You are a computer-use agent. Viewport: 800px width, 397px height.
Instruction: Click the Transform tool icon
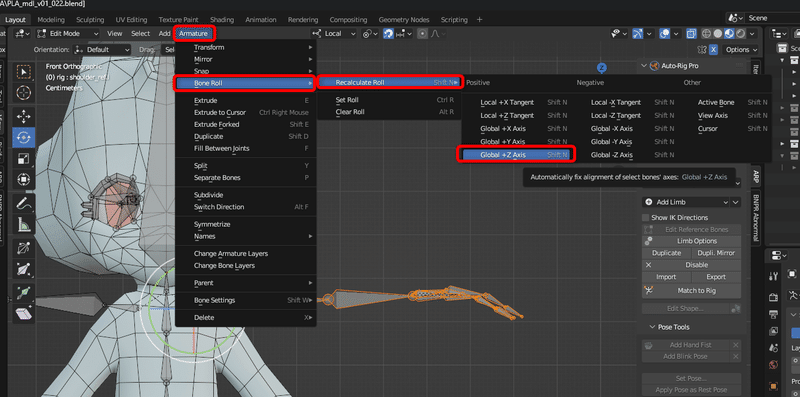coord(23,180)
